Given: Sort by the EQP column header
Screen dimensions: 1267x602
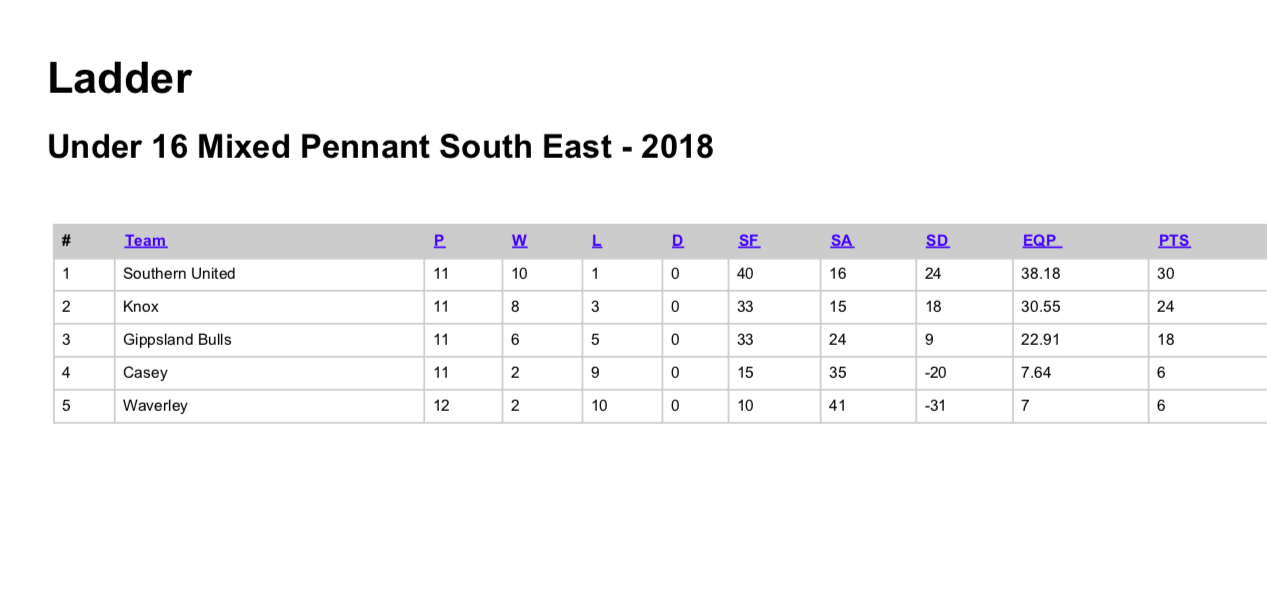Looking at the screenshot, I should 1041,241.
